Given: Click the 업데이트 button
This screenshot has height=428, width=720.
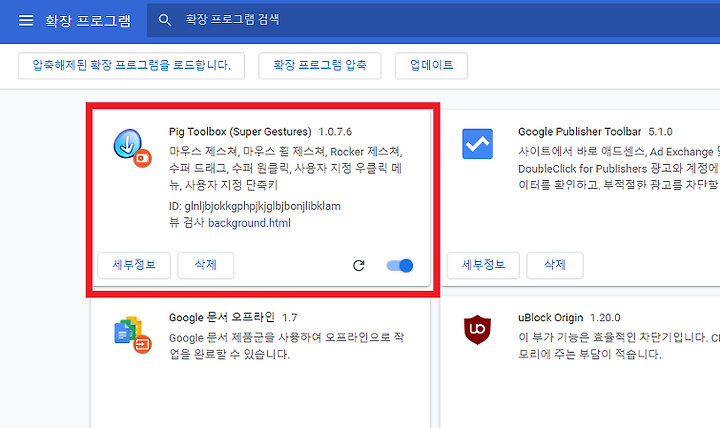Looking at the screenshot, I should coord(431,66).
